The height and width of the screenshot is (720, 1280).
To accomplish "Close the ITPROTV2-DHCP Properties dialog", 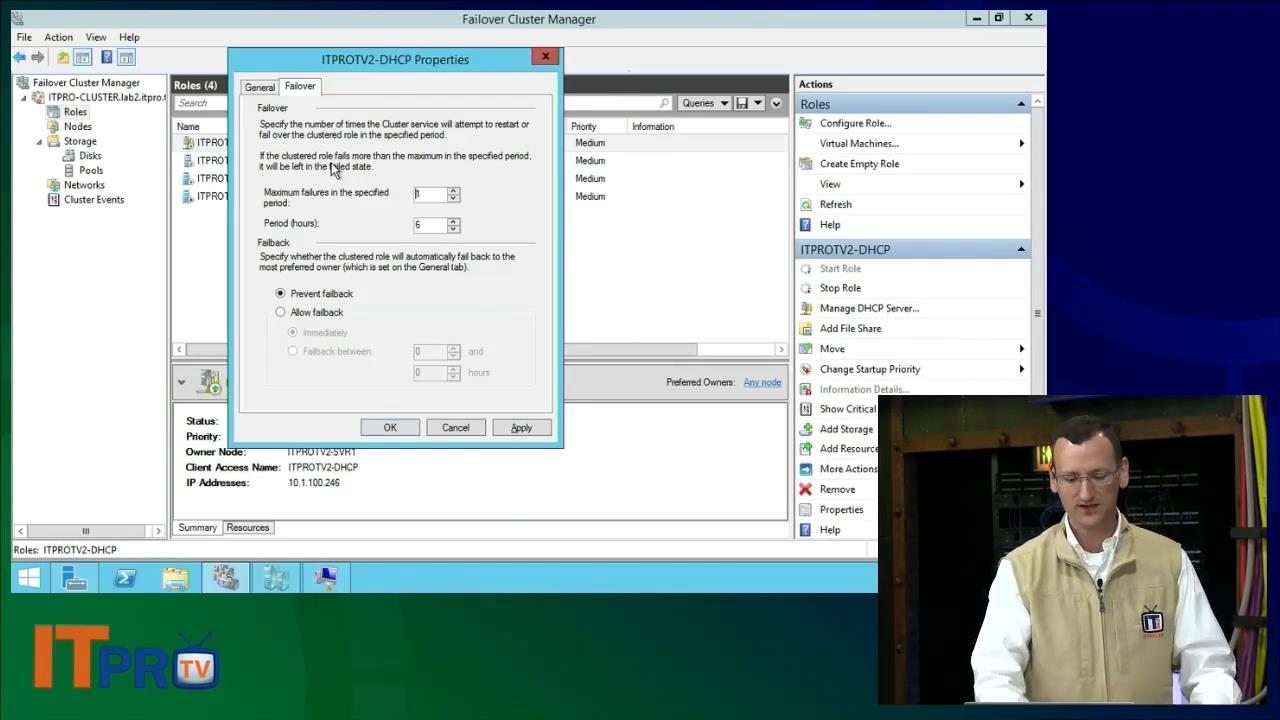I will [545, 56].
